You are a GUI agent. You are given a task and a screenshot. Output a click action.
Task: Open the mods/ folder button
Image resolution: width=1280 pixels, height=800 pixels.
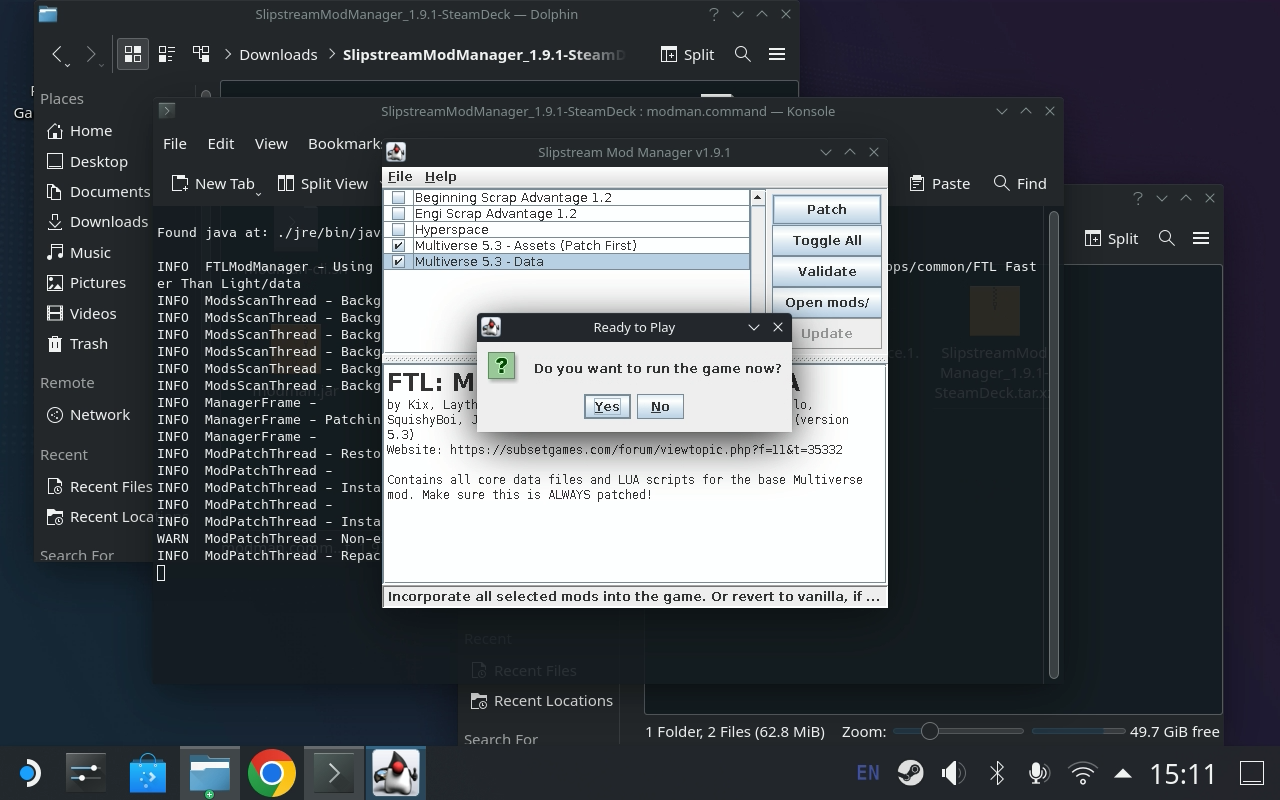point(826,302)
